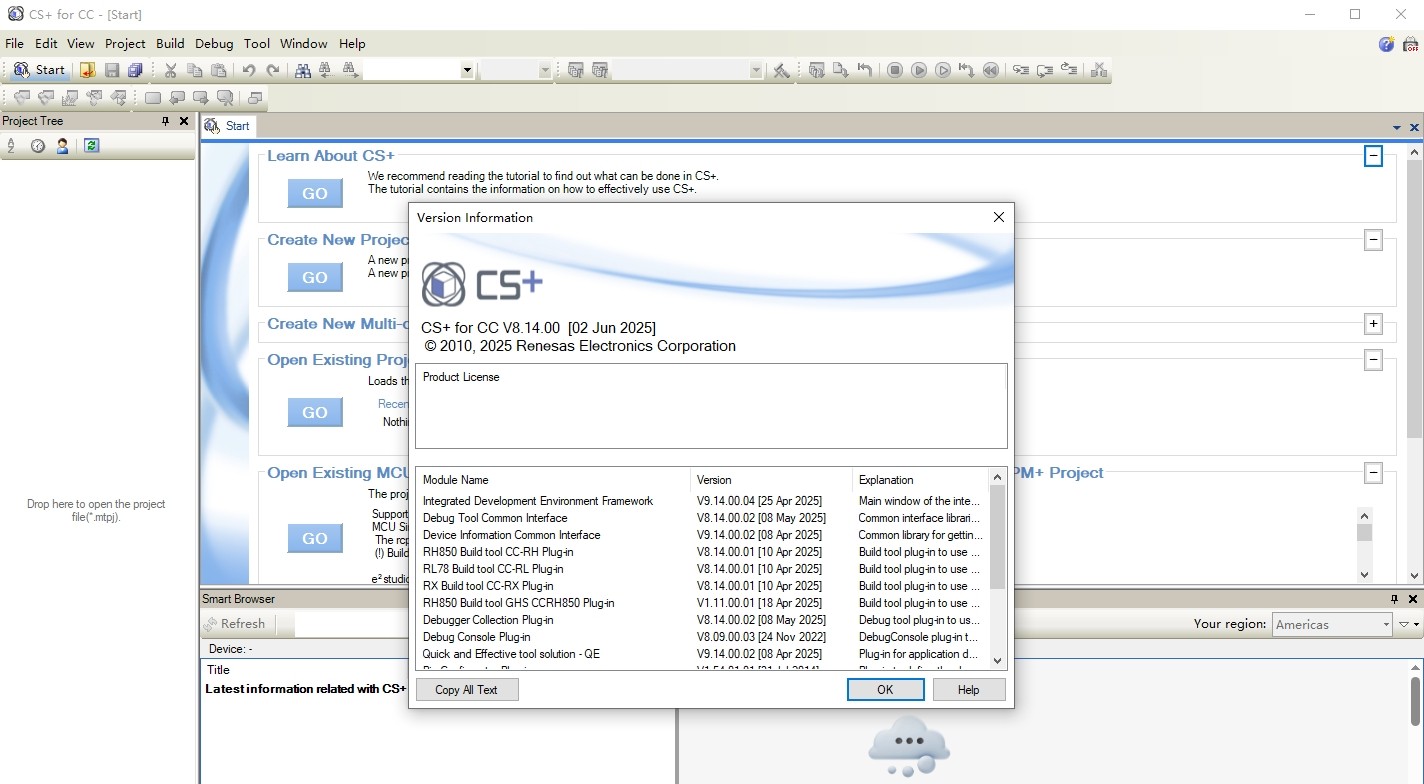Image resolution: width=1424 pixels, height=784 pixels.
Task: Select the Debug Console Plug-in row
Action: point(476,637)
